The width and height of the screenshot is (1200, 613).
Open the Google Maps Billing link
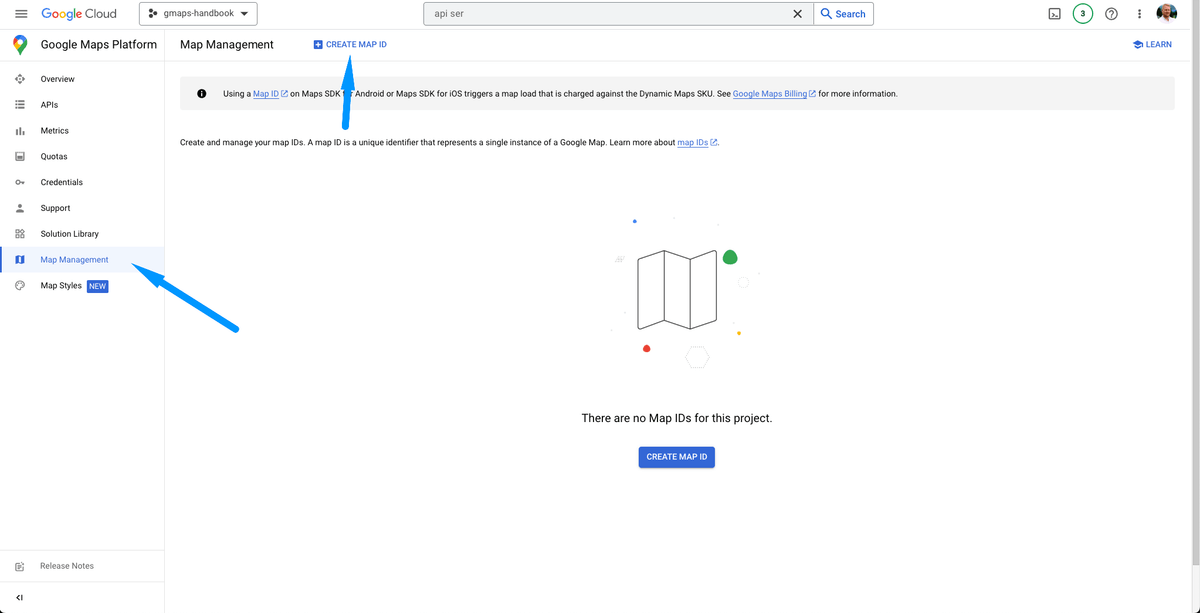(x=770, y=94)
